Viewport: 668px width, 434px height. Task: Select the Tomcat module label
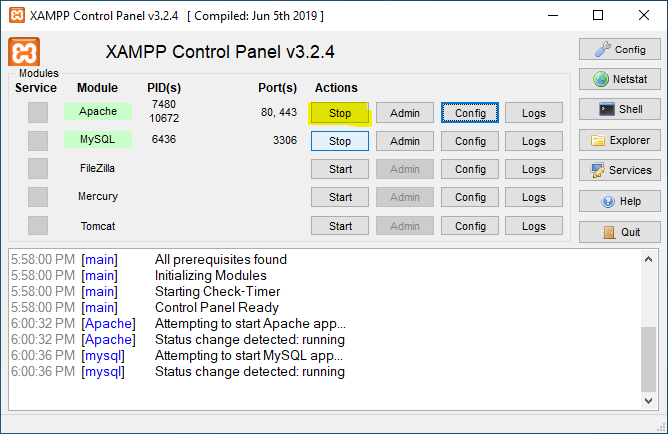[x=98, y=226]
